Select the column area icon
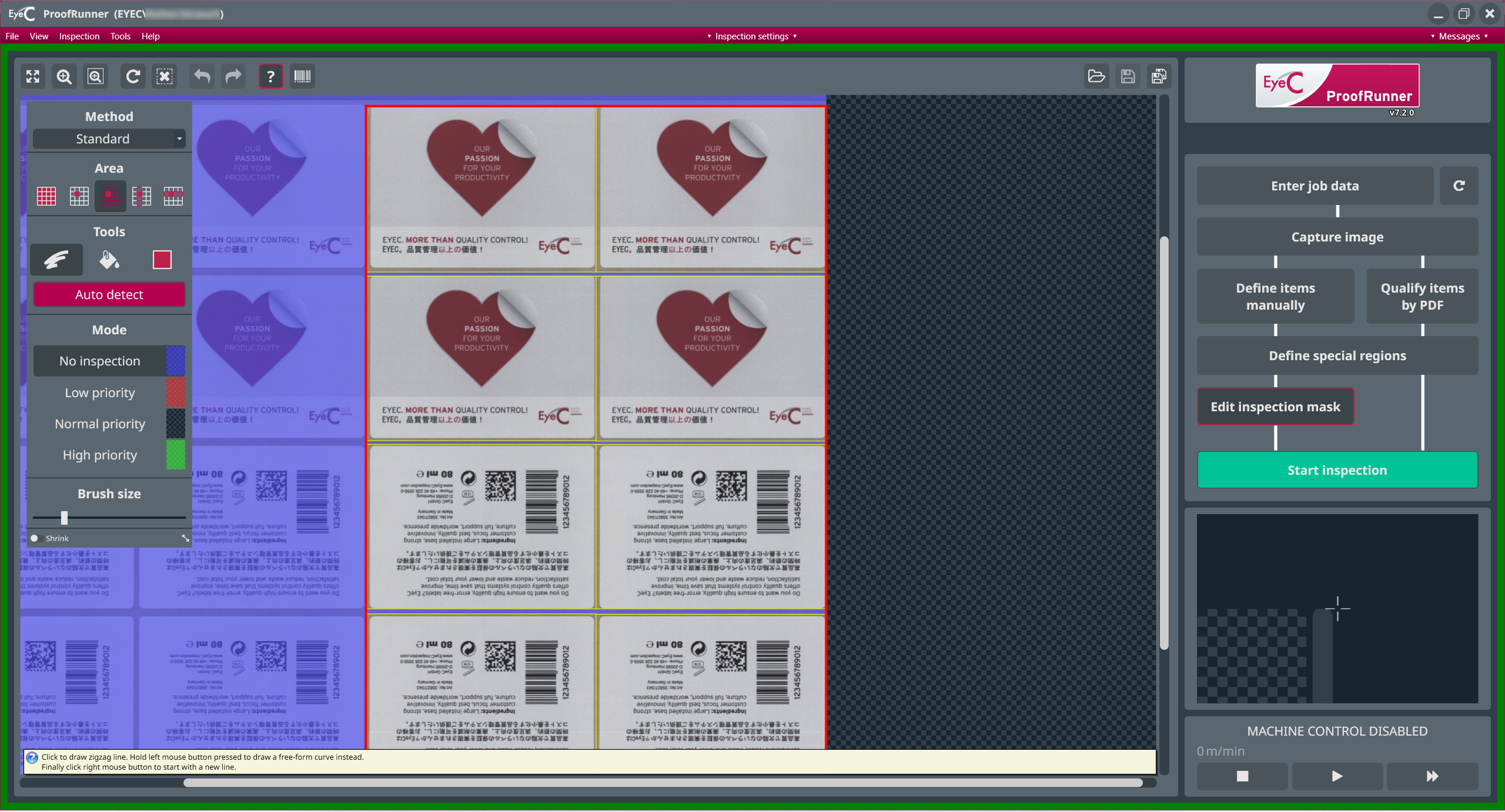The width and height of the screenshot is (1505, 812). (142, 196)
